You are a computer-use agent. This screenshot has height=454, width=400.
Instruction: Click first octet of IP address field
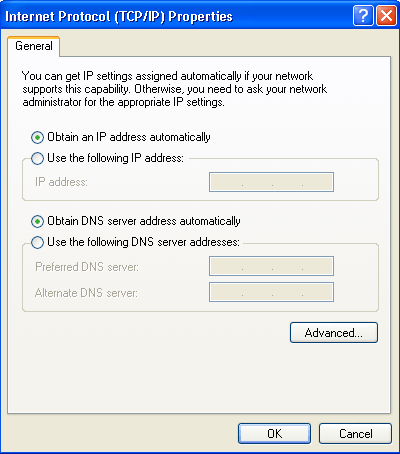(226, 182)
